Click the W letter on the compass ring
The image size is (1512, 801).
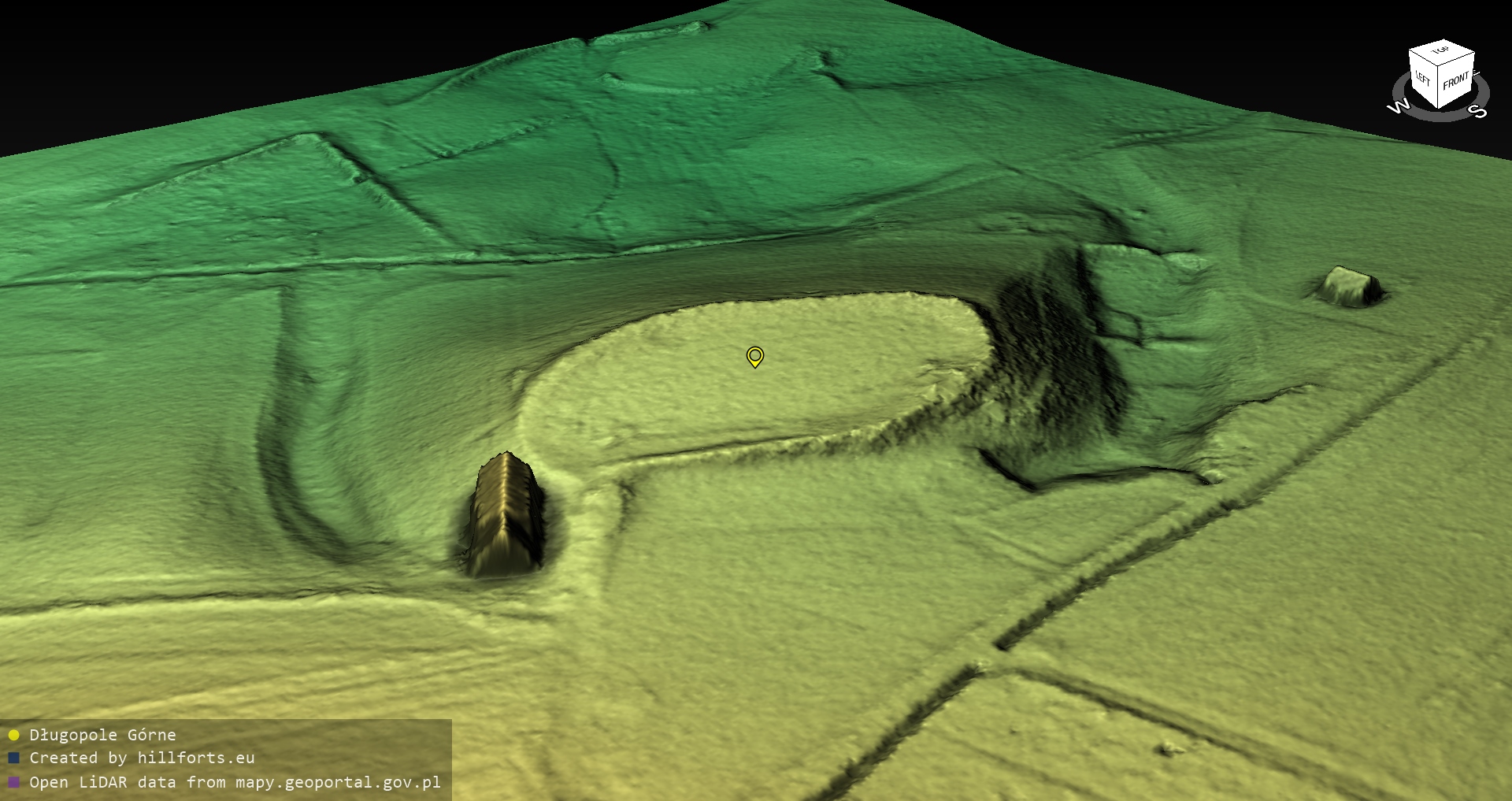click(x=1399, y=106)
